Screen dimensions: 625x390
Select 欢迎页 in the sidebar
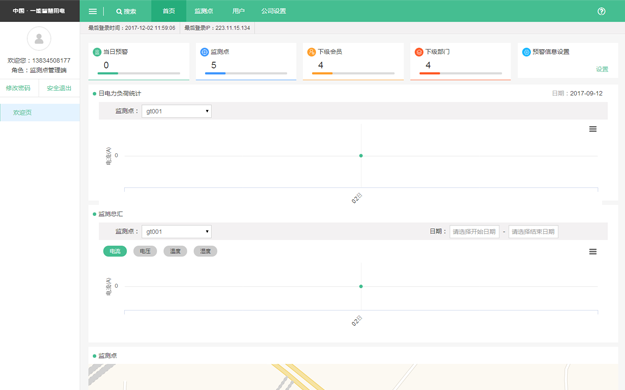point(40,112)
